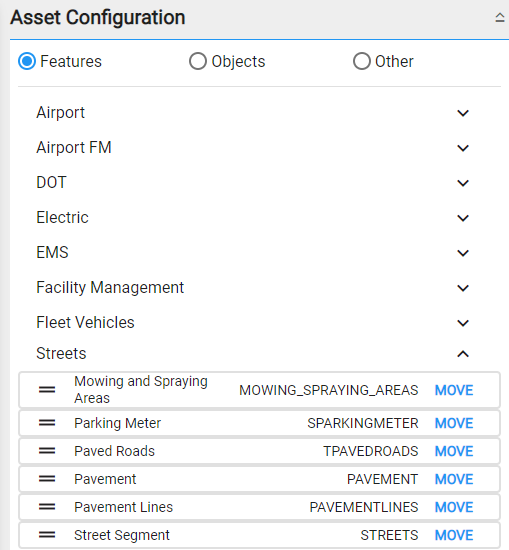Grab the drag handle of Paved Roads
The width and height of the screenshot is (509, 550).
[47, 451]
